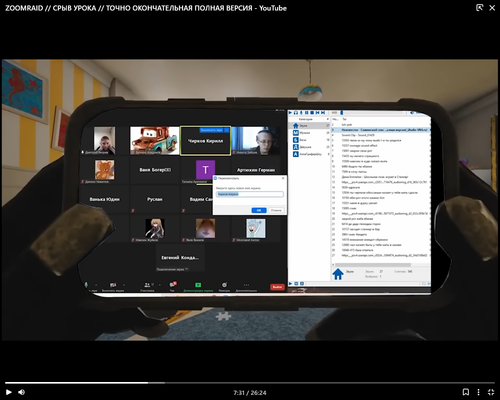Select the 'Sound Clip - Sound' list row
Image resolution: width=500 pixels, height=400 pixels.
[x=380, y=135]
